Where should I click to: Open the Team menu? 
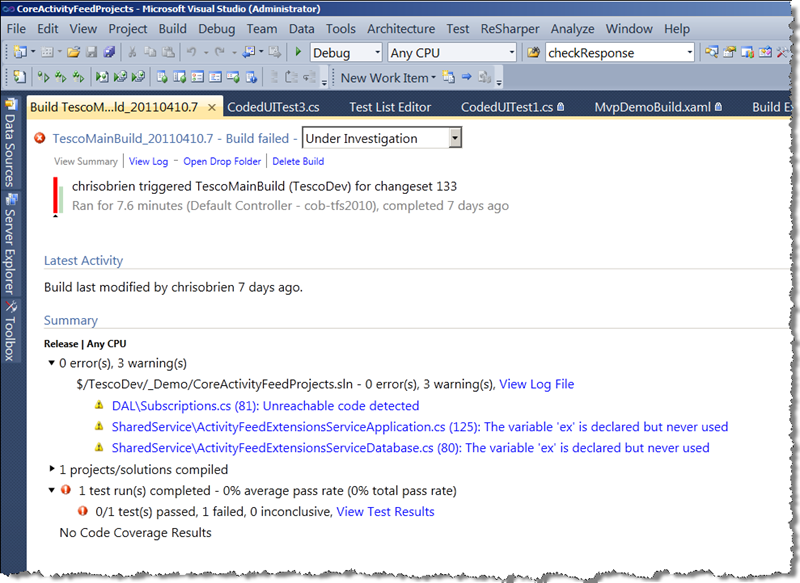(262, 29)
